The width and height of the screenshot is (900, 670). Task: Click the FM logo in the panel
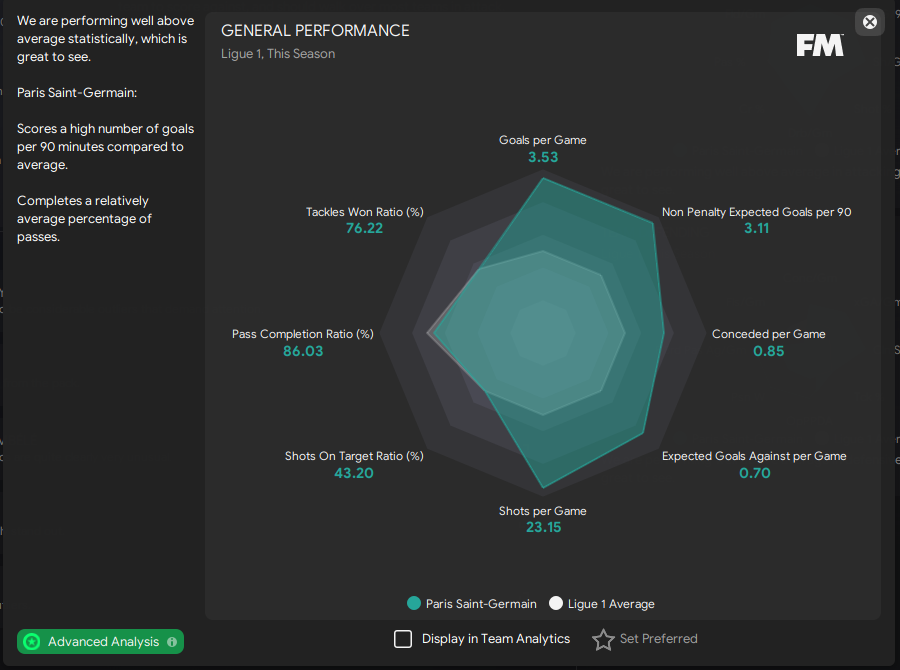pos(820,45)
